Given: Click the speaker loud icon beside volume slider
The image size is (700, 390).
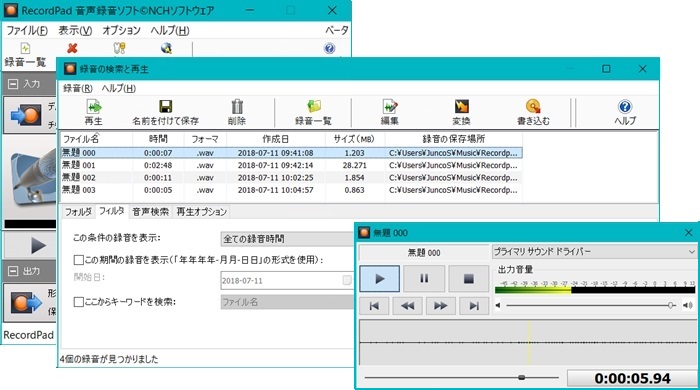Looking at the screenshot, I should [688, 306].
